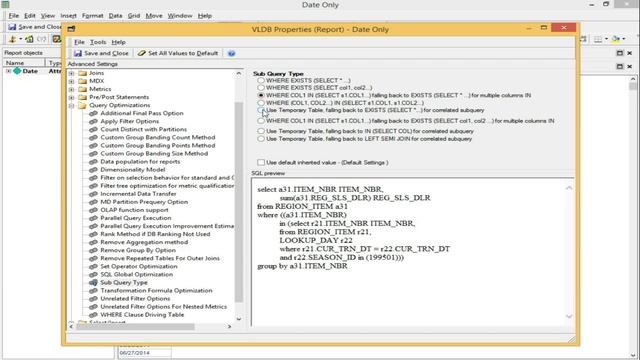Check Use default inherited value checkbox
The height and width of the screenshot is (360, 640).
click(x=261, y=162)
